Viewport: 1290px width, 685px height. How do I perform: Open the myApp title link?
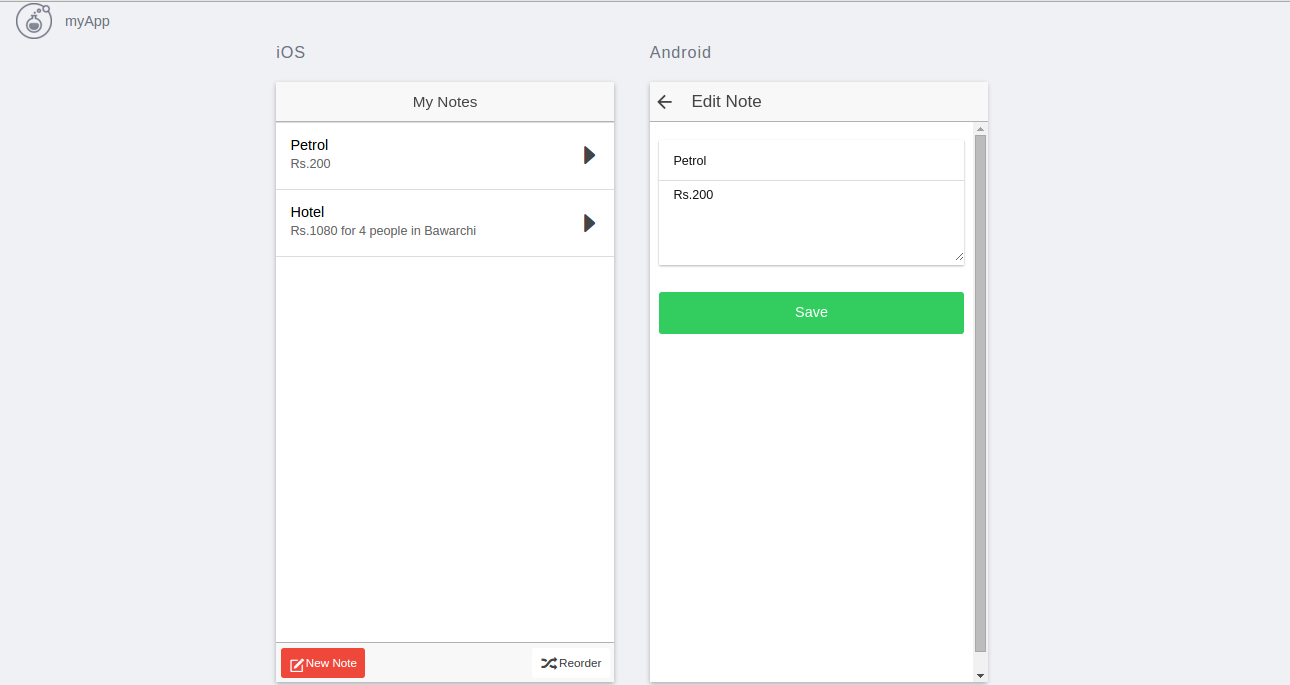coord(87,21)
